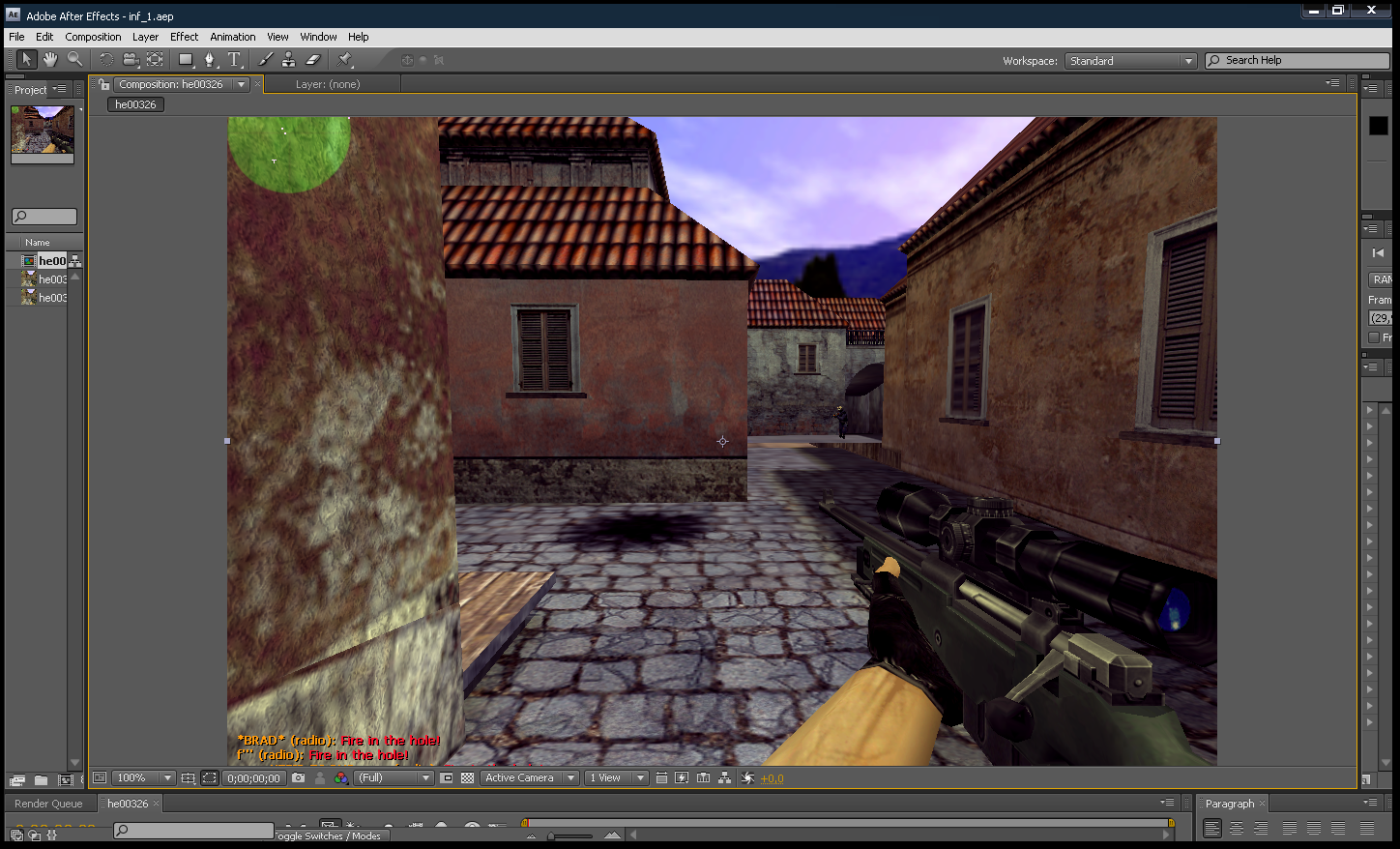Click the Project panel search field
The width and height of the screenshot is (1400, 849).
(44, 217)
